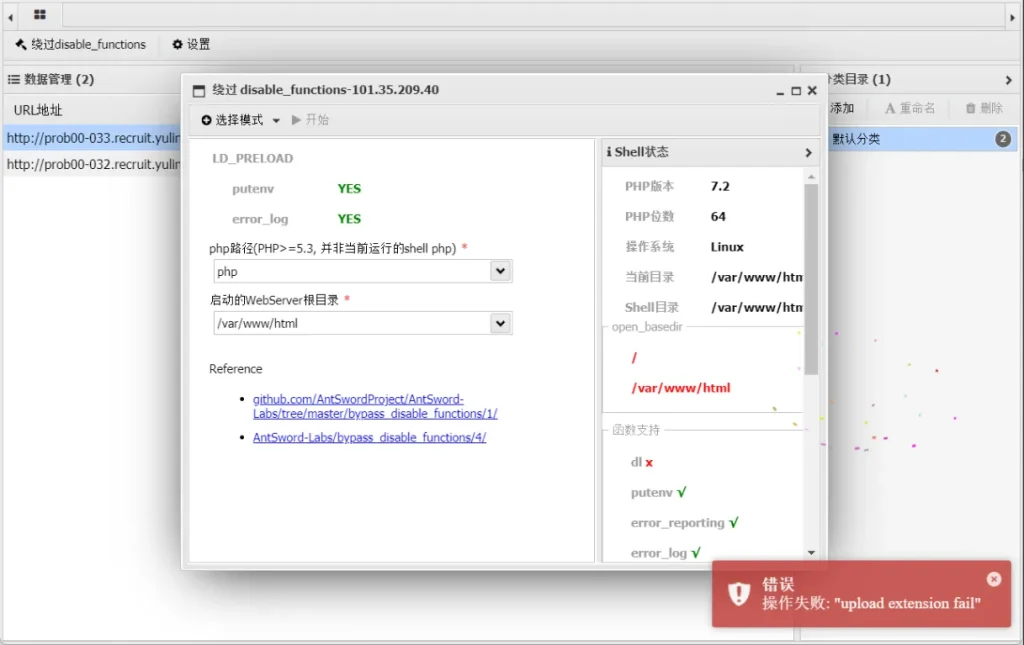Image resolution: width=1024 pixels, height=645 pixels.
Task: Dismiss the error toast with its close icon
Action: point(993,579)
